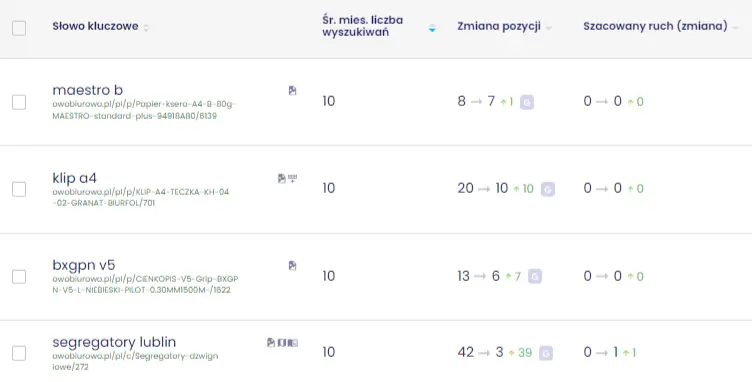The height and width of the screenshot is (382, 752).
Task: Click the Google icon in maestro b row
Action: (527, 102)
